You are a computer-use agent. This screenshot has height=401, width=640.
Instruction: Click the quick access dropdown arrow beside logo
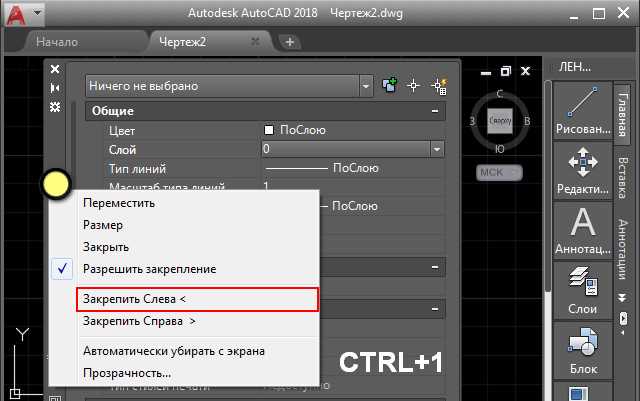click(x=37, y=13)
